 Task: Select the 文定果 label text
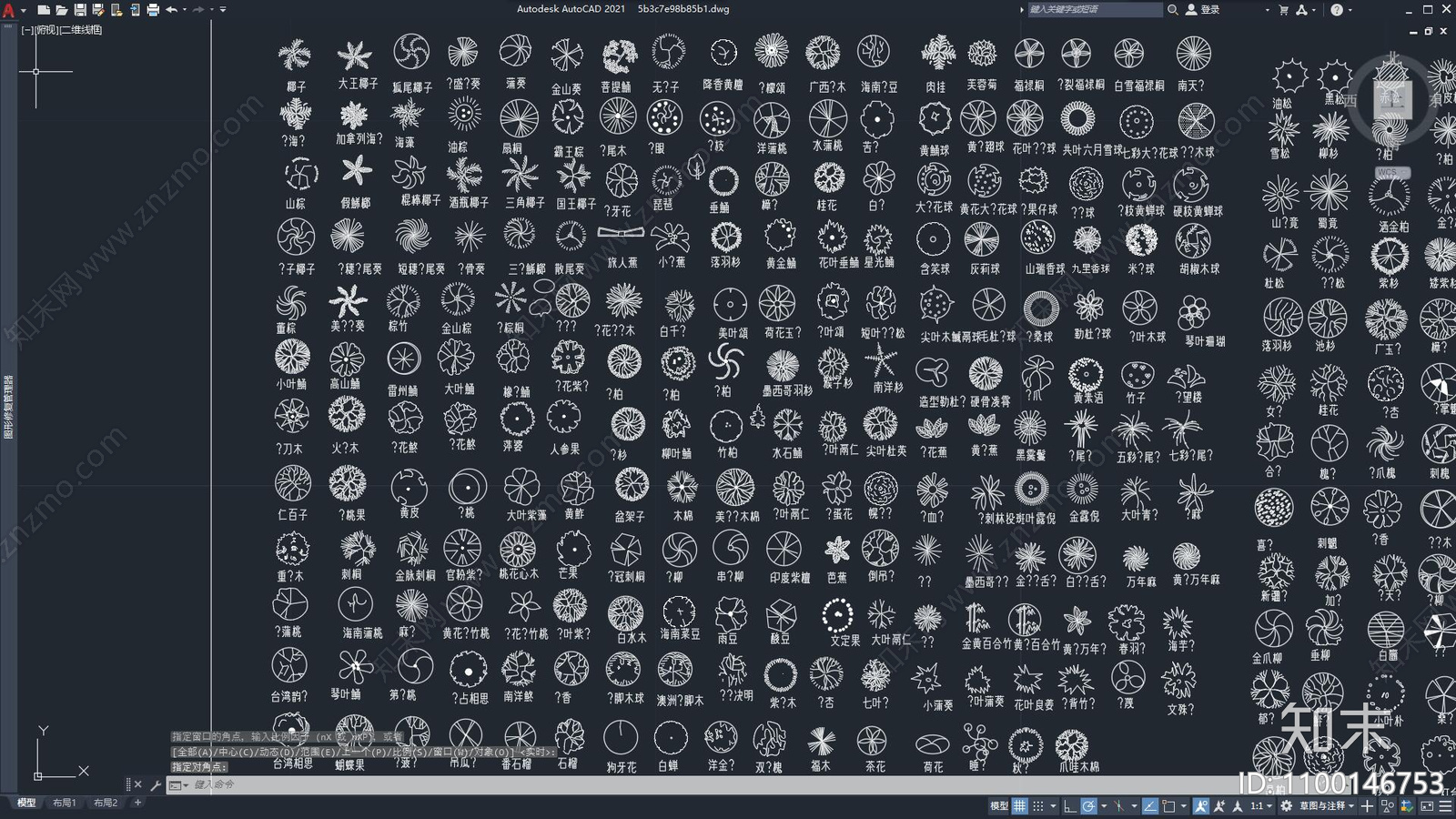click(845, 641)
